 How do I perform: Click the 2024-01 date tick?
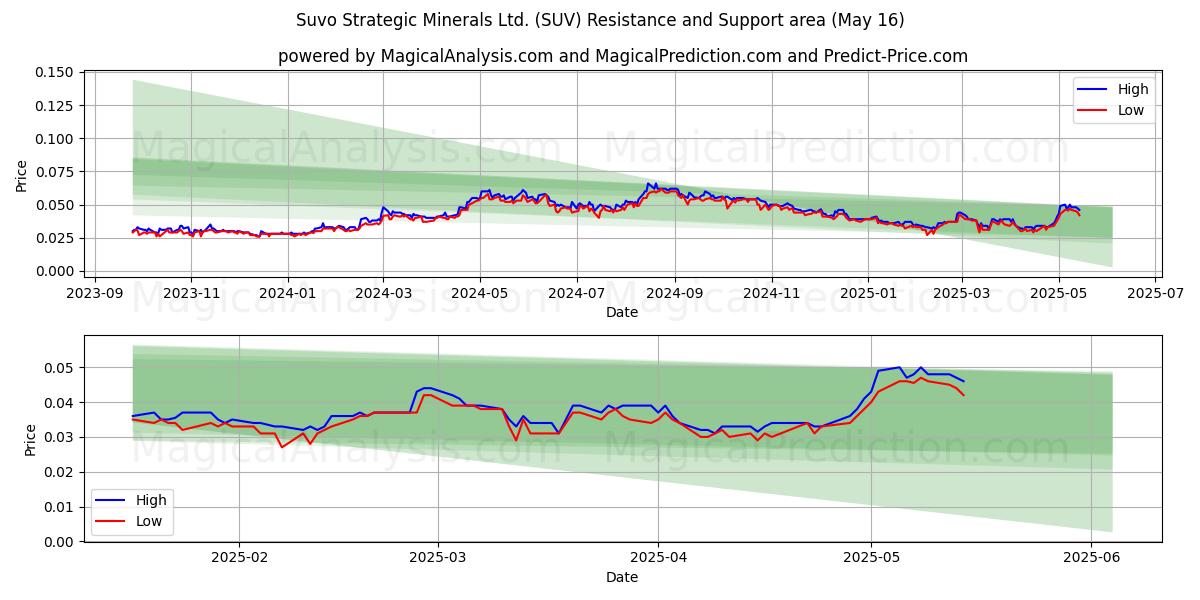(x=288, y=293)
